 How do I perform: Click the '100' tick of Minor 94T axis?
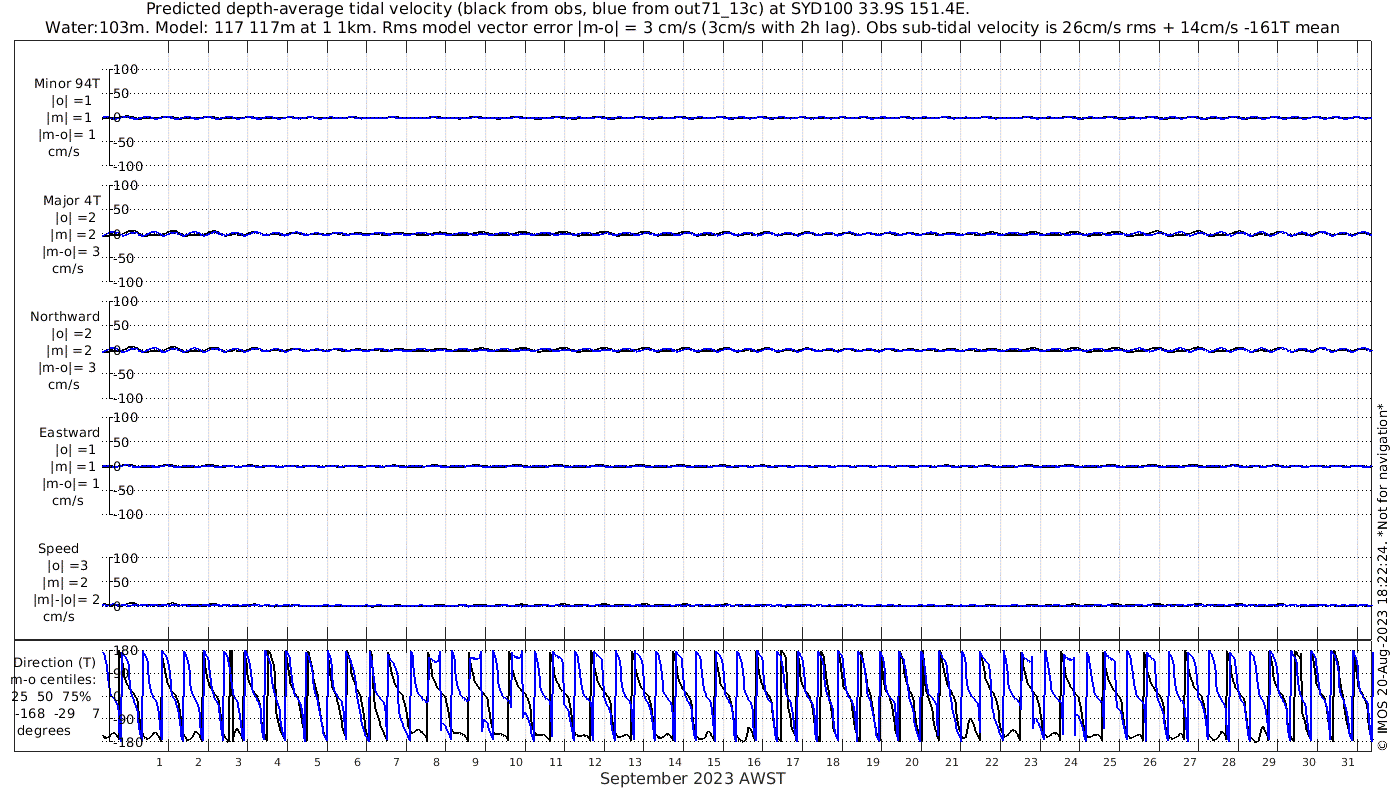point(126,70)
